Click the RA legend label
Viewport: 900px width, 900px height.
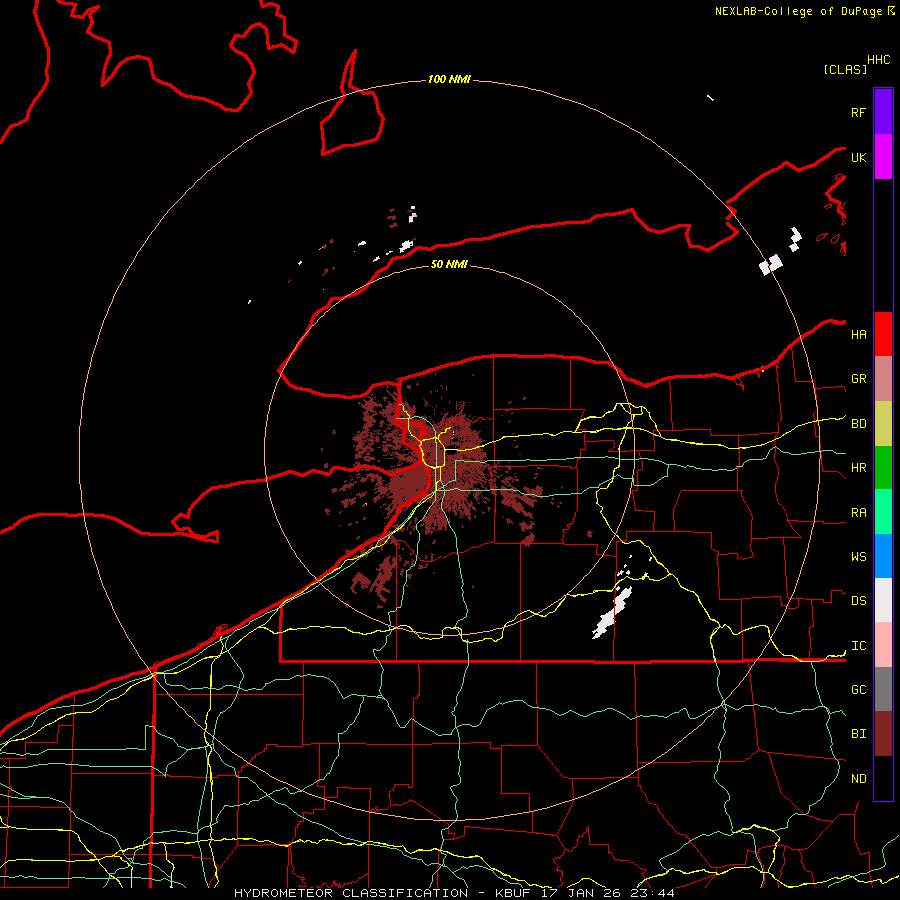859,513
